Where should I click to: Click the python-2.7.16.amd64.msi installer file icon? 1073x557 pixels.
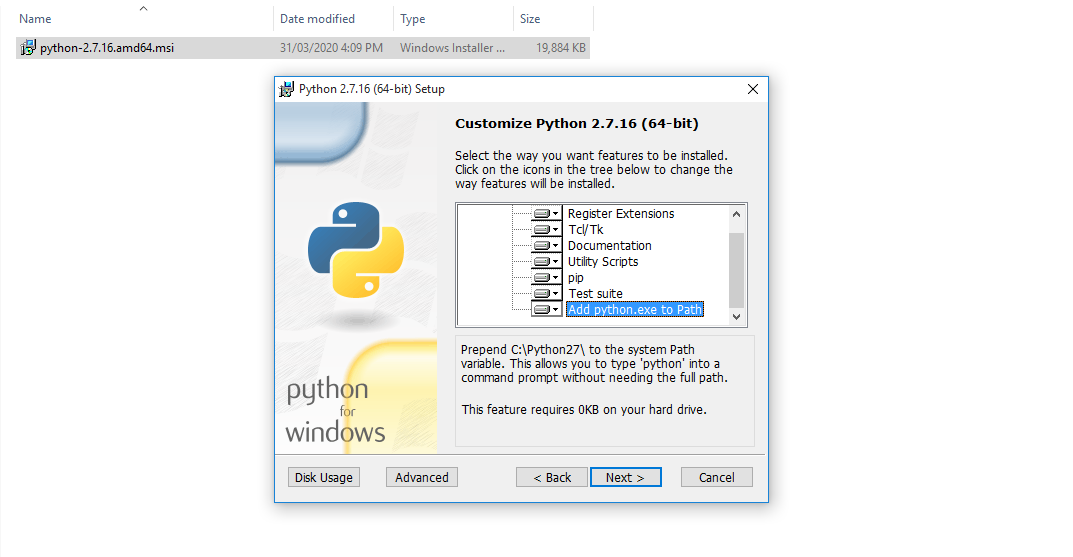28,48
